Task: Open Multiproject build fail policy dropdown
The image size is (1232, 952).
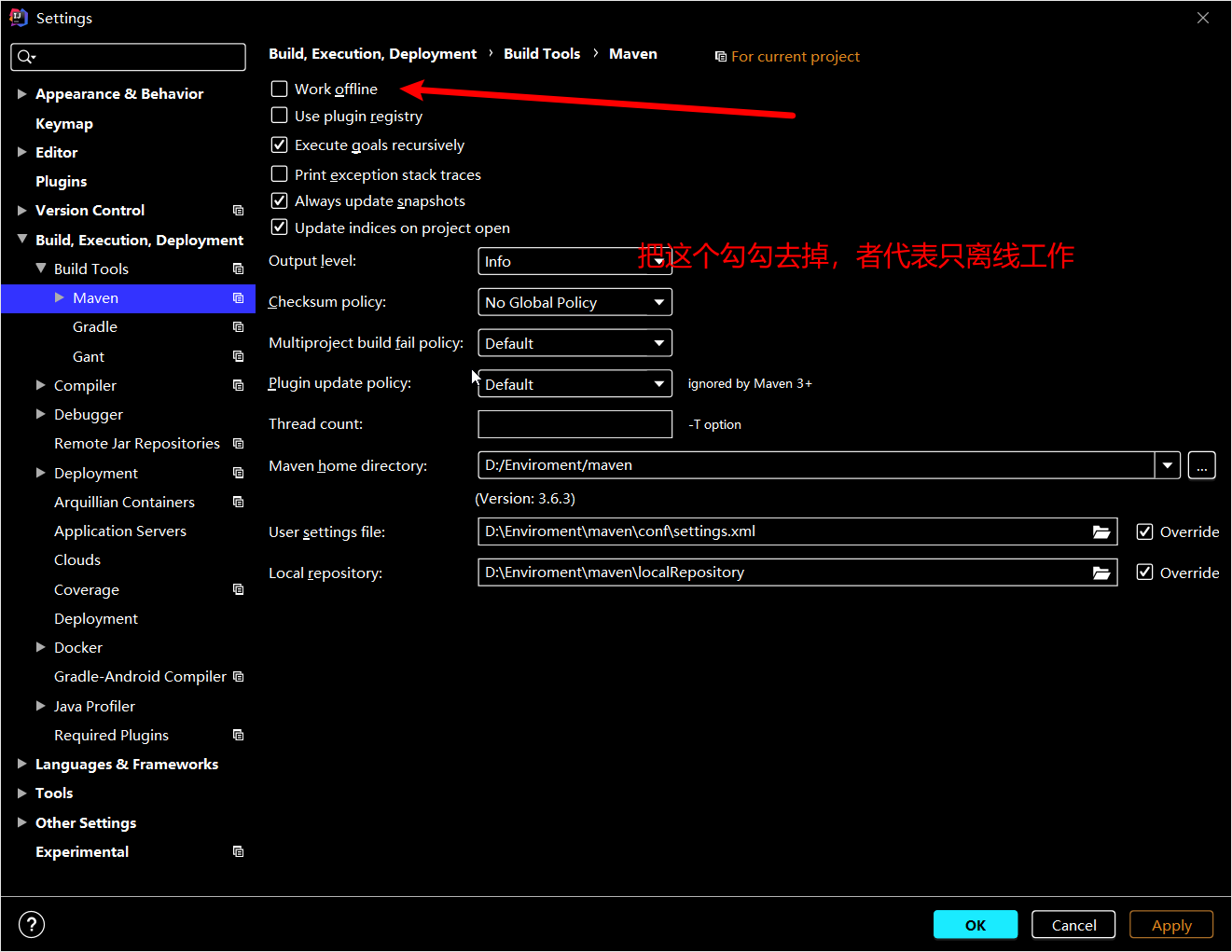Action: pos(574,343)
